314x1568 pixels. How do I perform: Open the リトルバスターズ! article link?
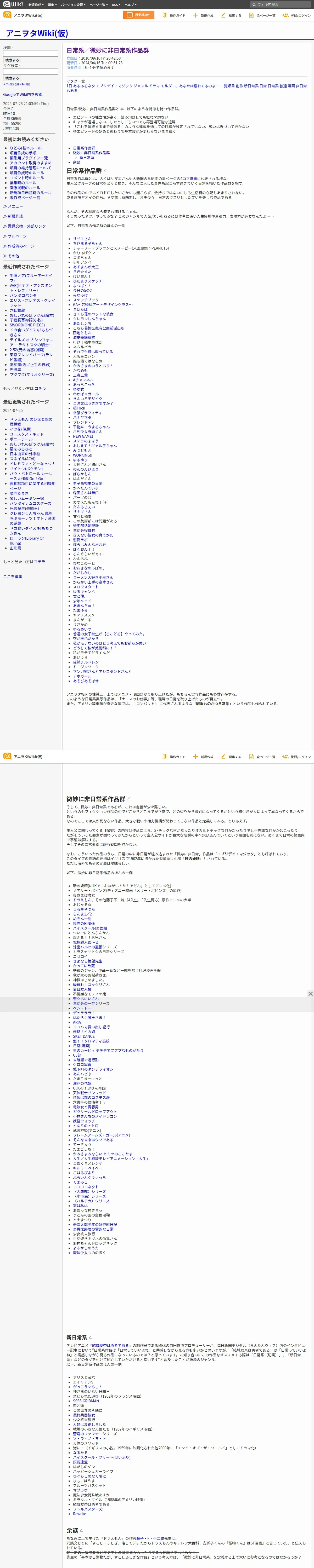point(88,1509)
